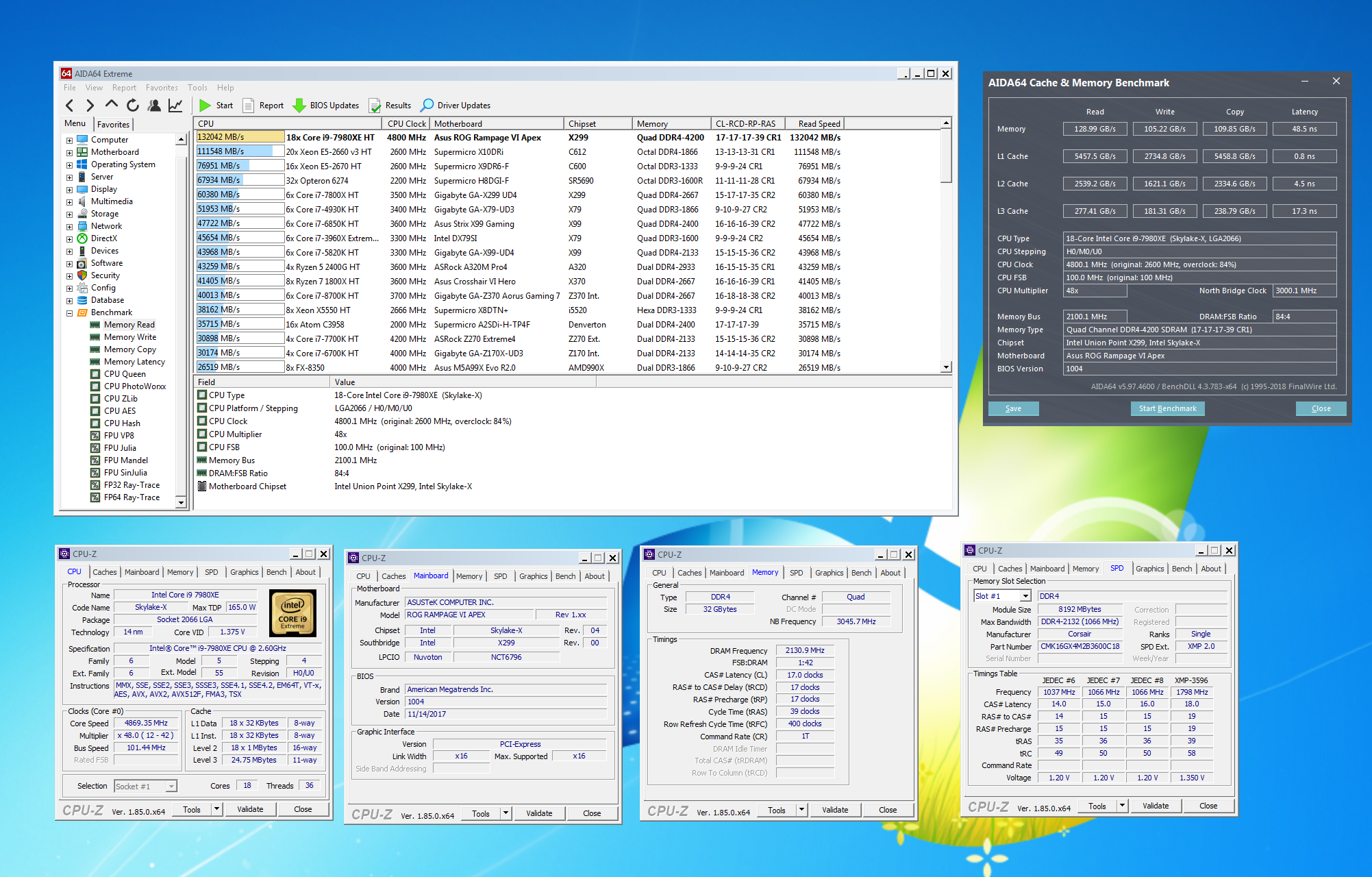Open the graph icon in the AIDA64 toolbar
The width and height of the screenshot is (1372, 877).
click(175, 106)
